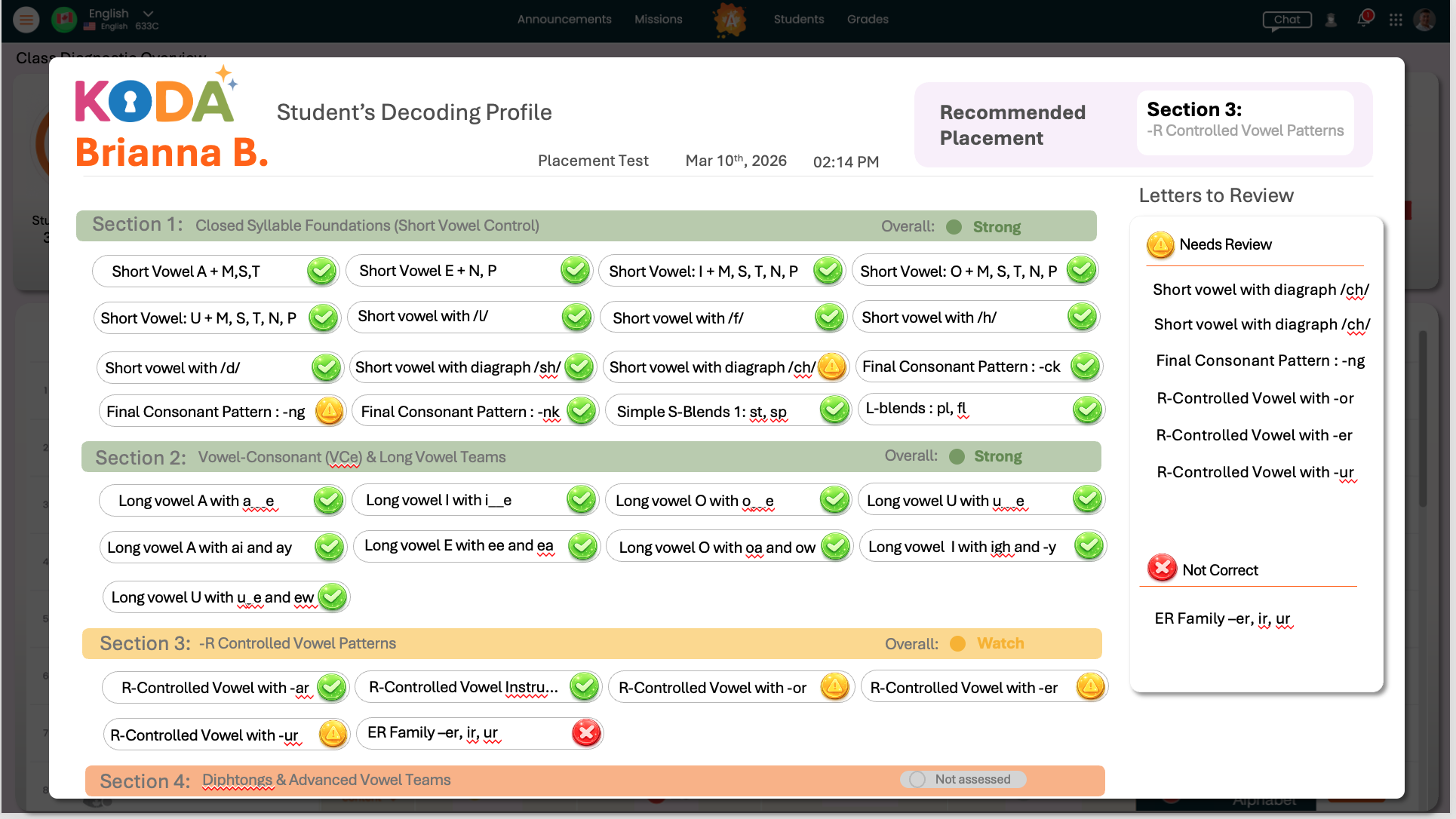Click the Canada flag class icon
This screenshot has height=819, width=1456.
click(64, 20)
